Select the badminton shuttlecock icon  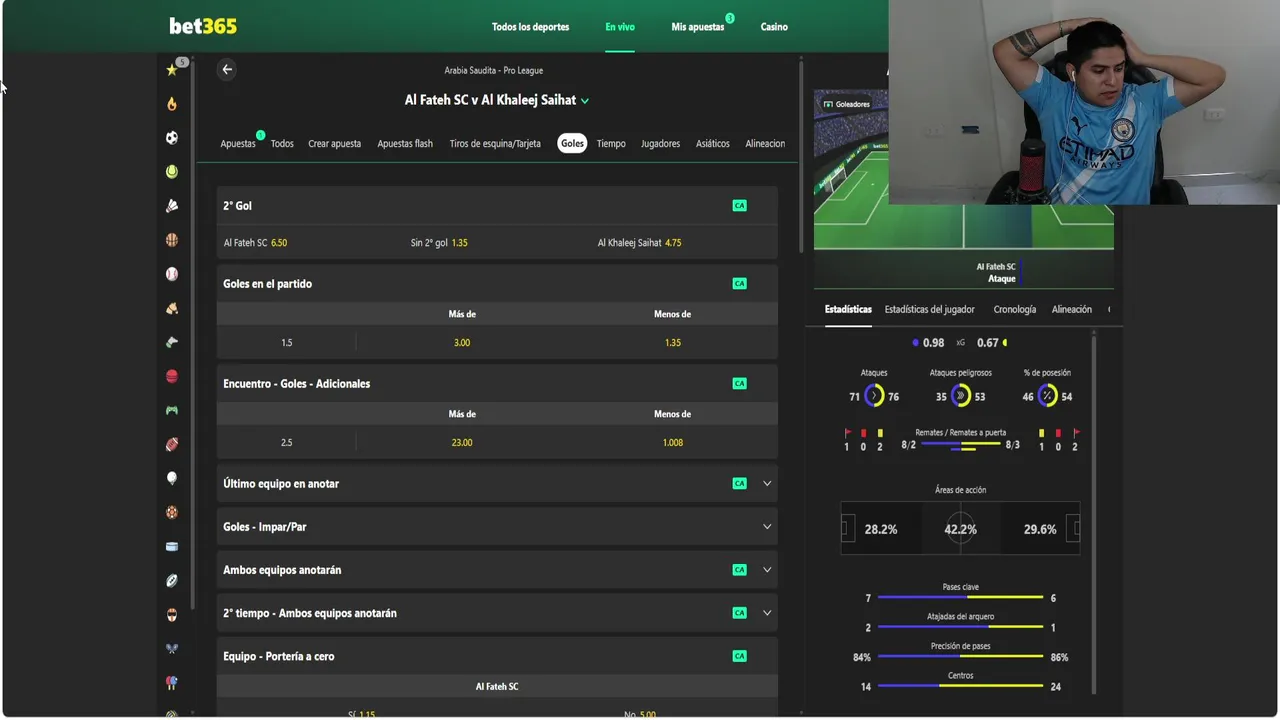(x=172, y=206)
